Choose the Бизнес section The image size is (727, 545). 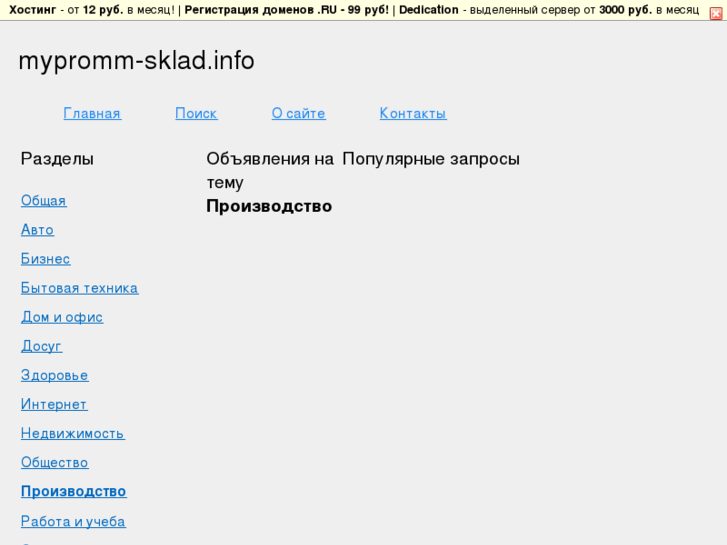(x=45, y=259)
